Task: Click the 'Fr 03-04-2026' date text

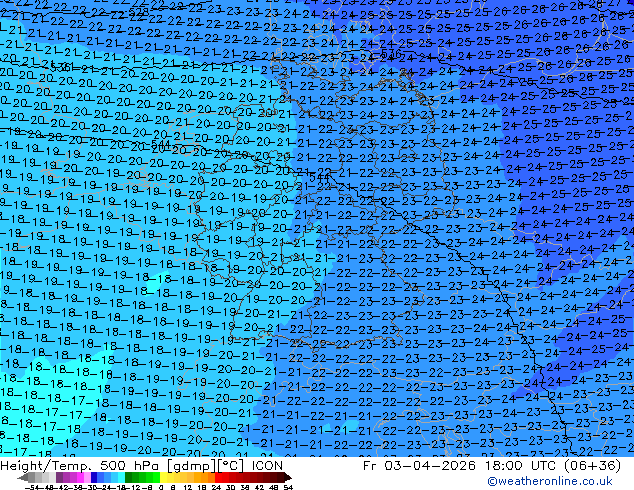Action: coord(419,465)
